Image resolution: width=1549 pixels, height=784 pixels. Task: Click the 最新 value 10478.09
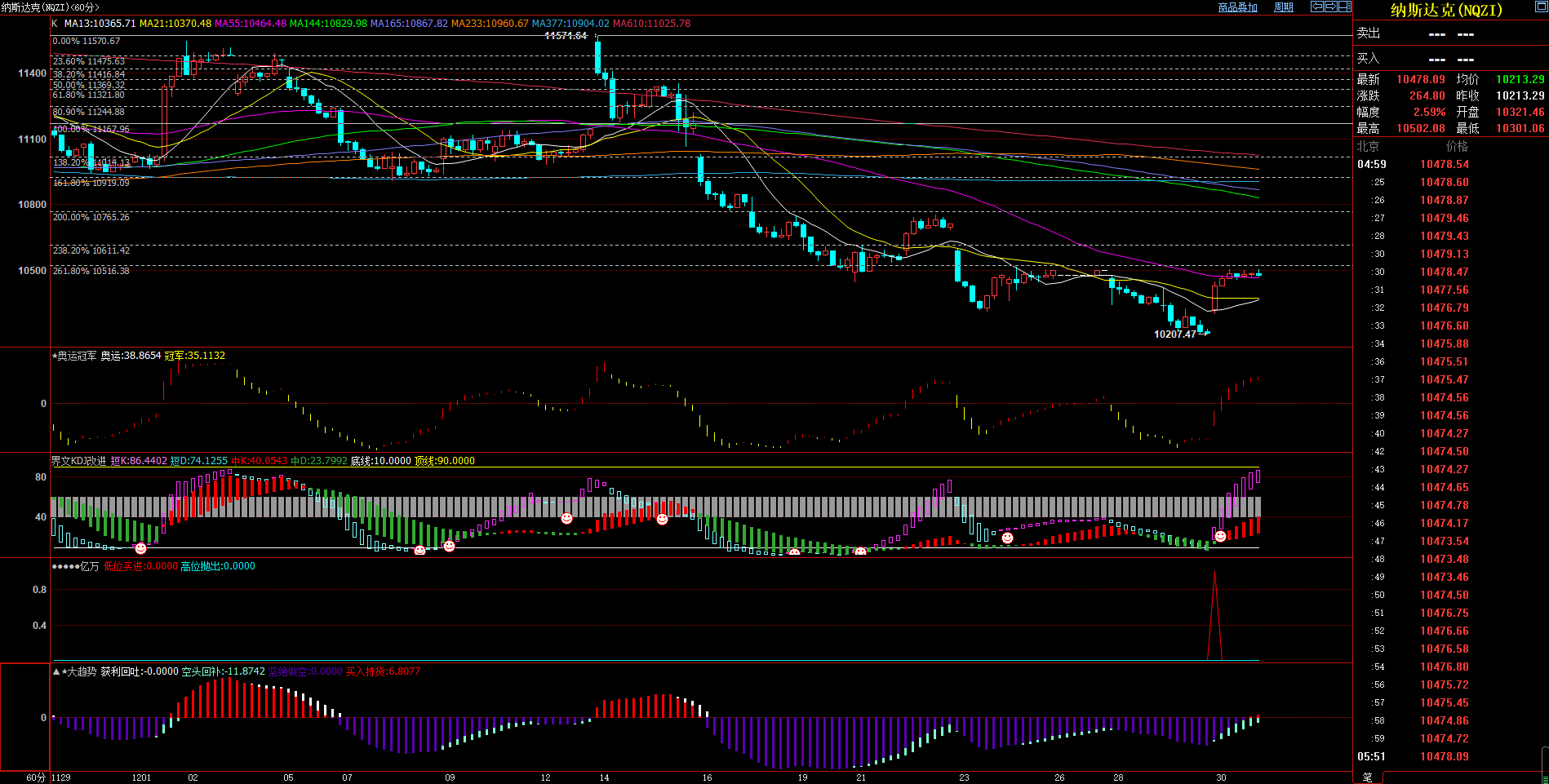pos(1421,80)
